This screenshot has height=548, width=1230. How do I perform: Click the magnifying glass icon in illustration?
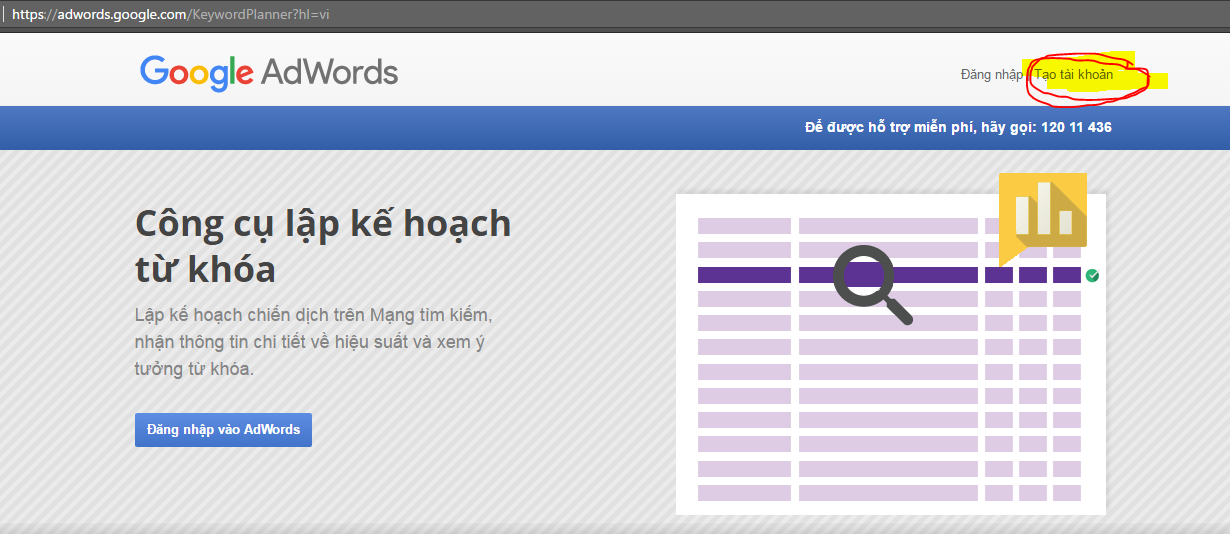[873, 286]
